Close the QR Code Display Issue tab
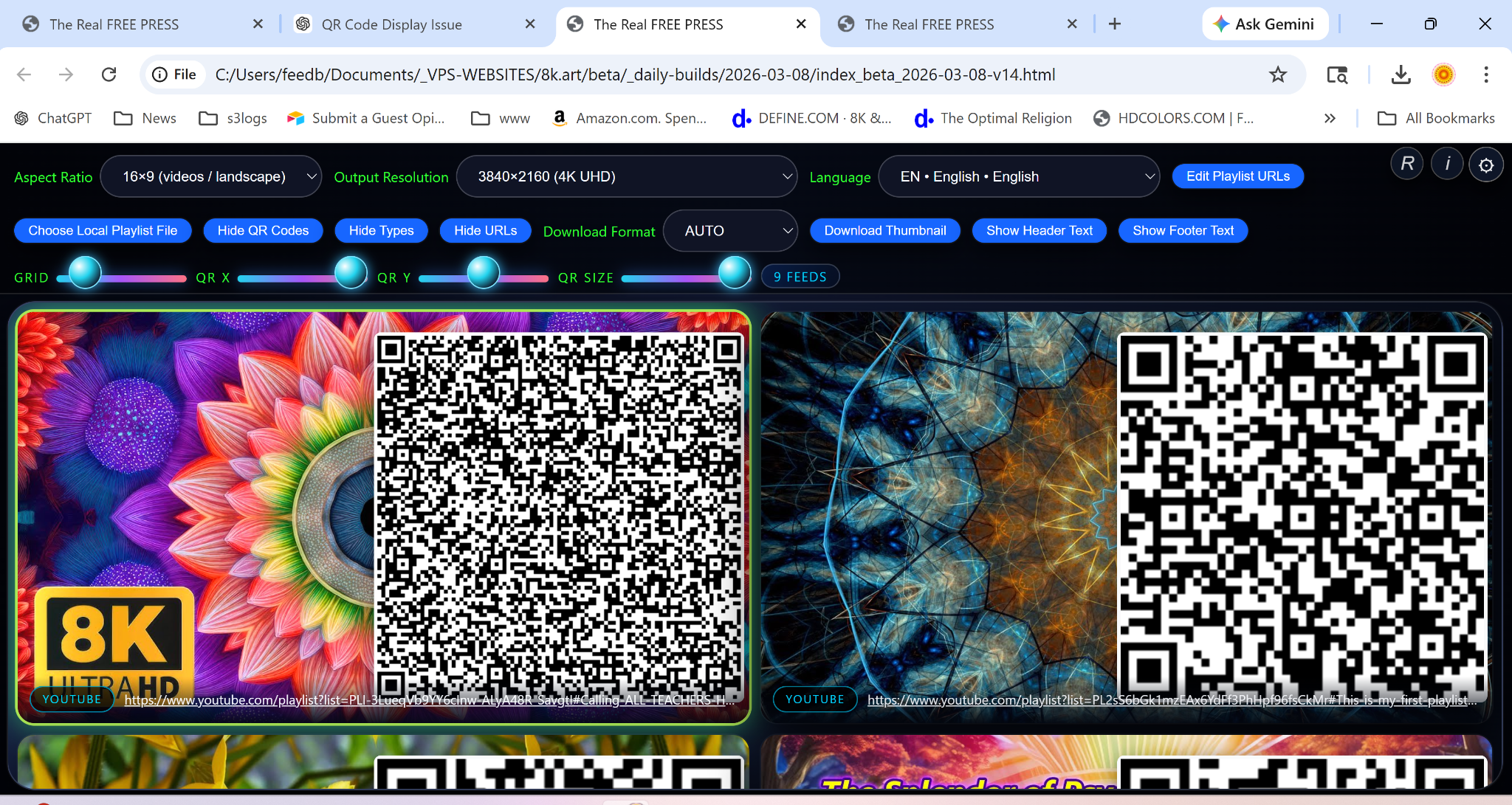1512x805 pixels. click(530, 24)
